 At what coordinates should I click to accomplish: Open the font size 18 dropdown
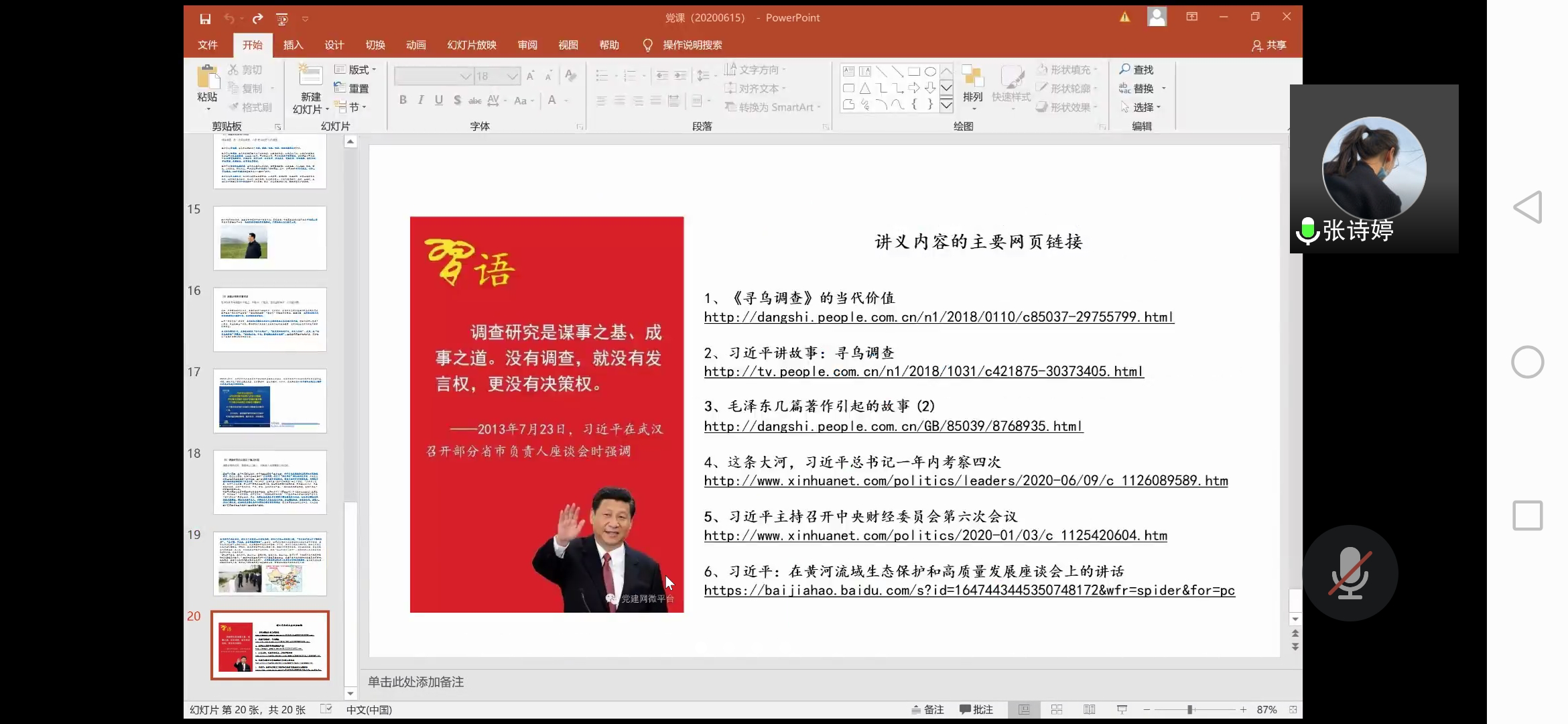[513, 76]
